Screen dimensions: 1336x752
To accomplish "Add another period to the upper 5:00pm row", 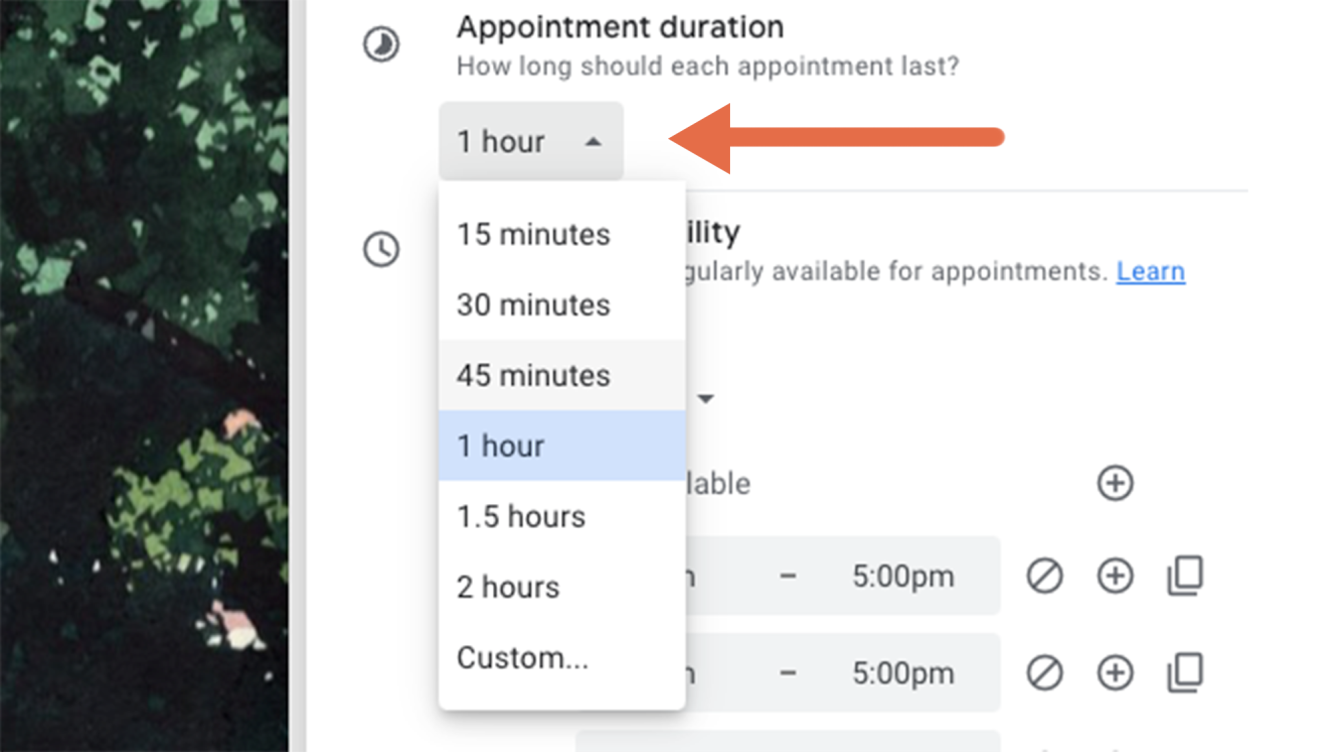I will click(x=1114, y=576).
